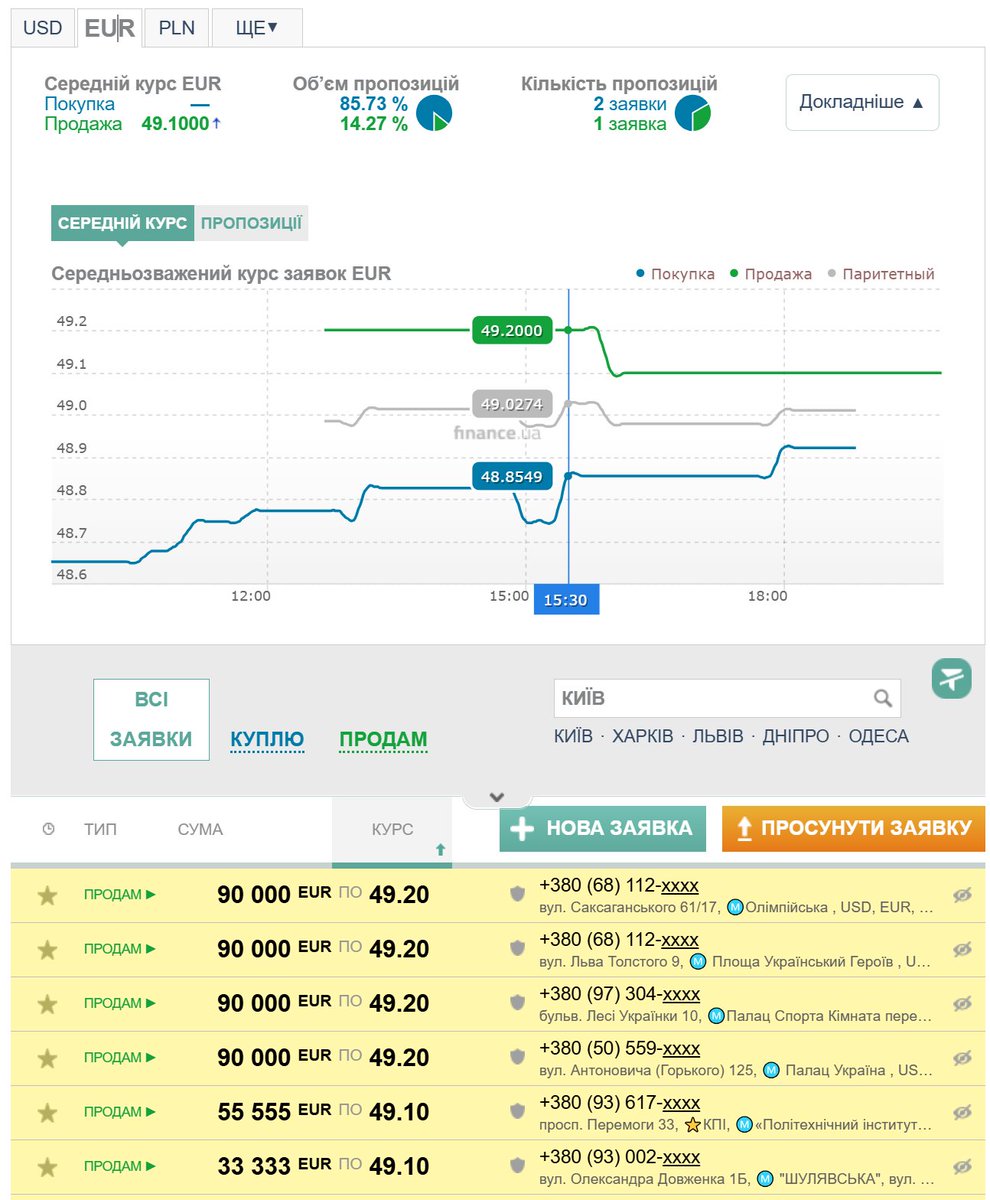Collapse details with Докладніше button
The width and height of the screenshot is (990, 1200).
862,102
